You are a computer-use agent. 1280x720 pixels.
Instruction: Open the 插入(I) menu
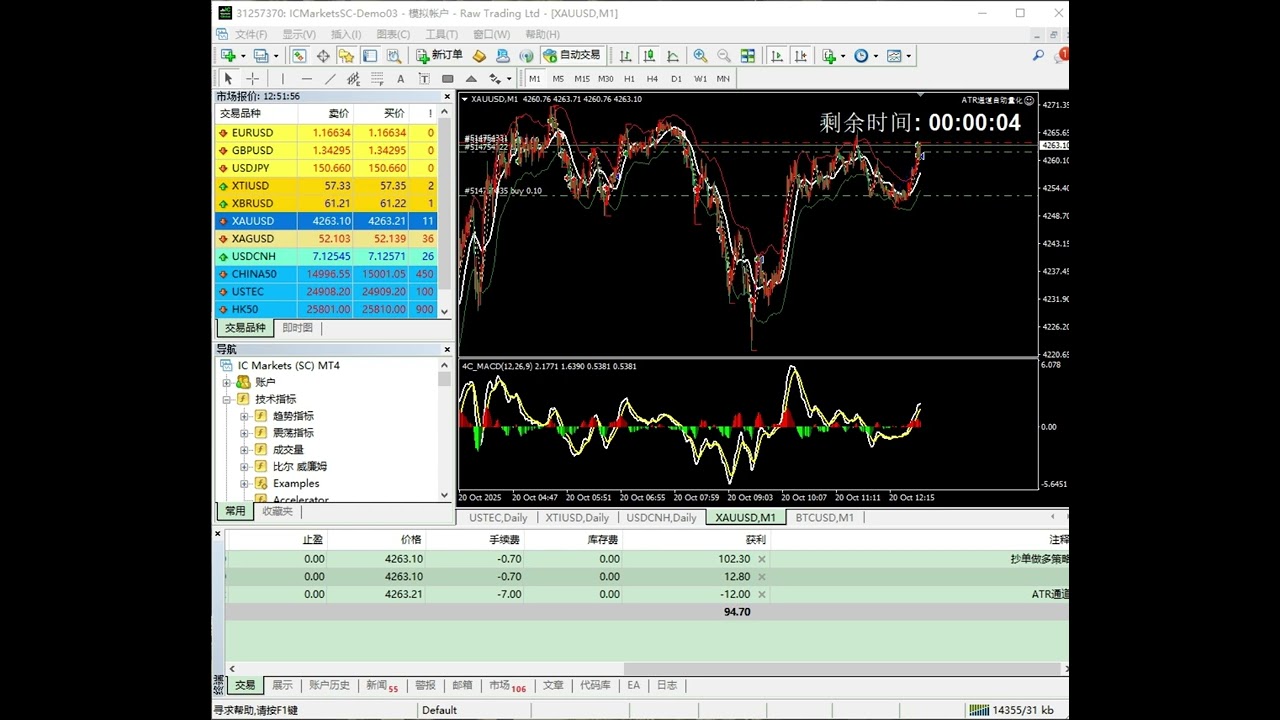(x=346, y=34)
